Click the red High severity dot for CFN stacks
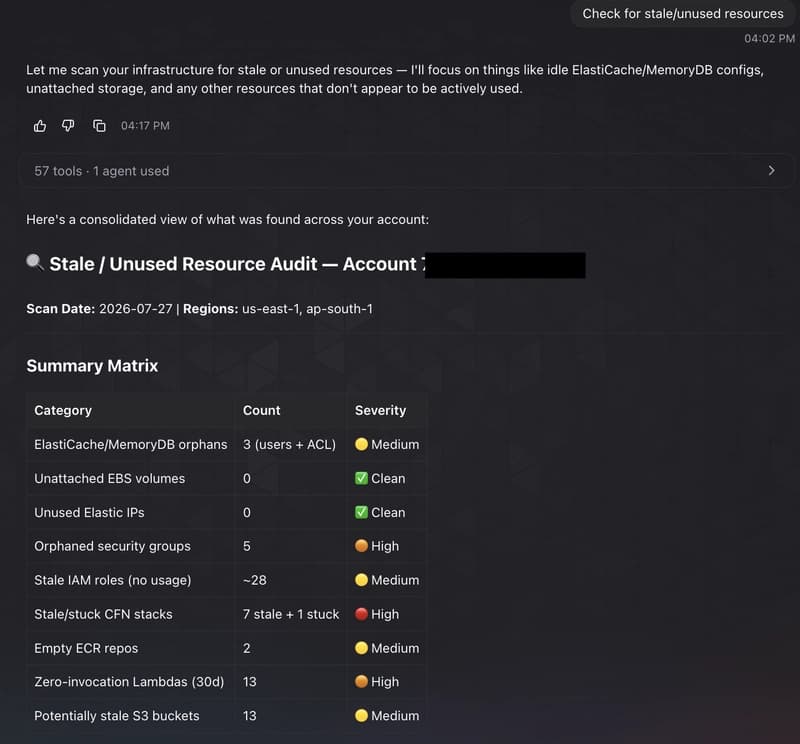Image resolution: width=800 pixels, height=744 pixels. tap(361, 614)
